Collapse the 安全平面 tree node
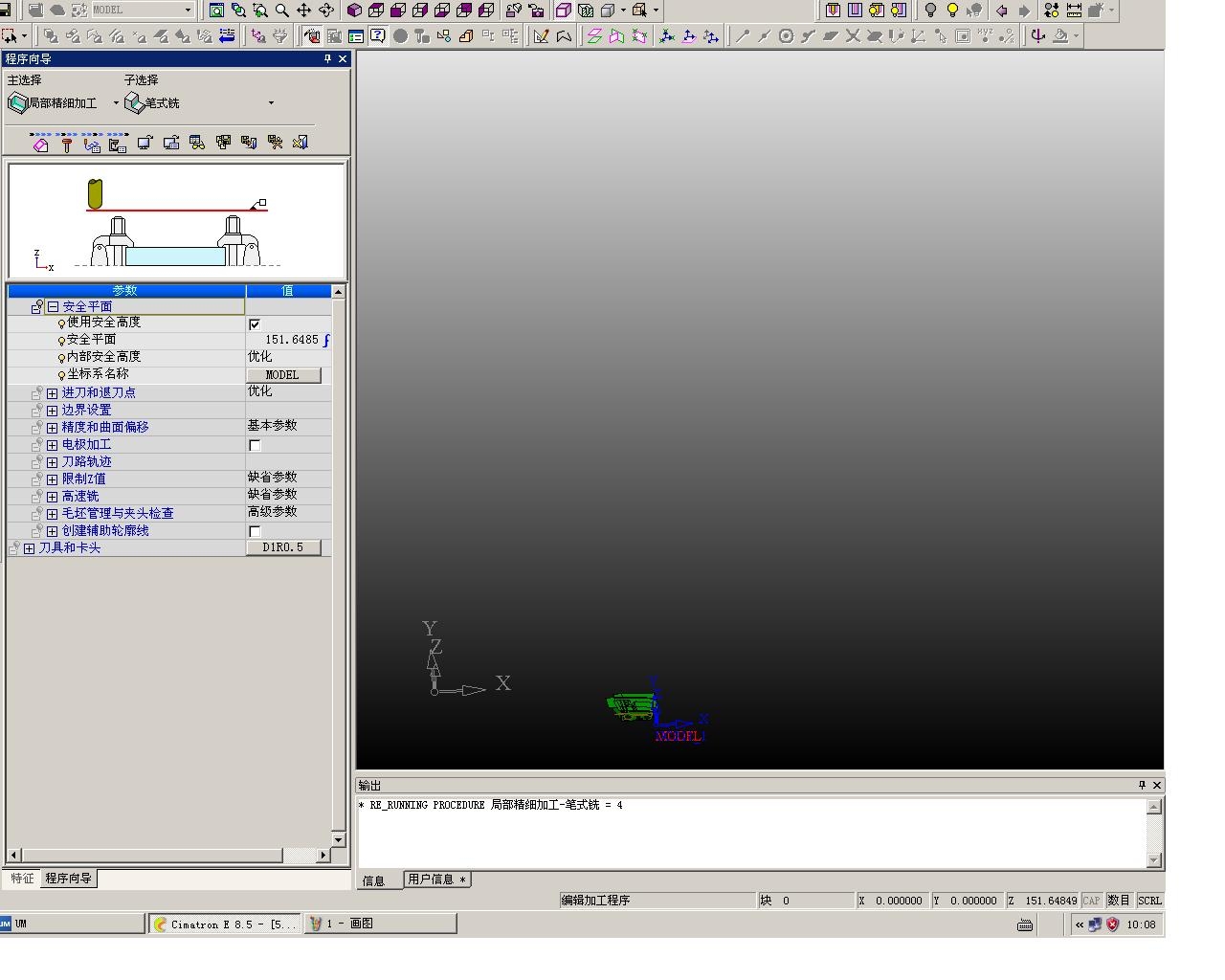This screenshot has width=1225, height=980. point(53,307)
